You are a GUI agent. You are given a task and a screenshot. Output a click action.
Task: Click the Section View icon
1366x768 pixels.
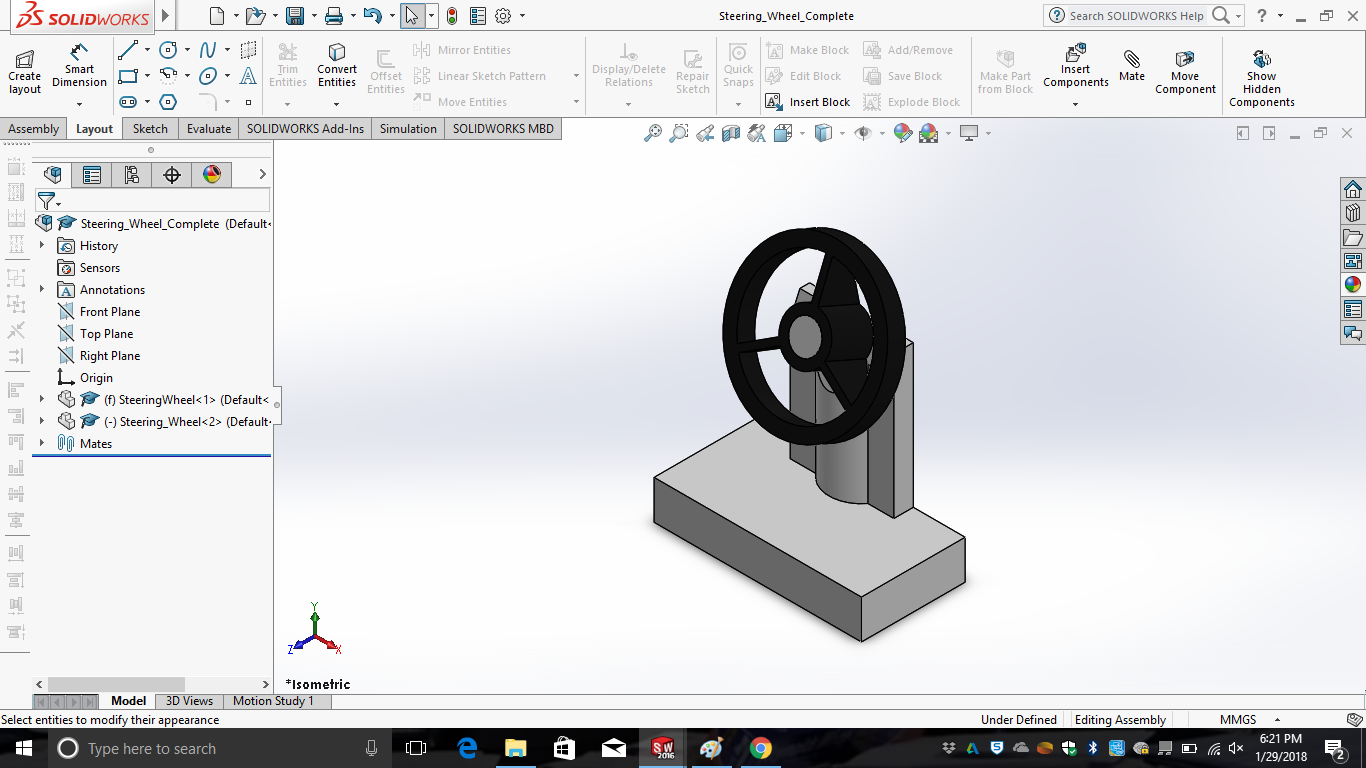tap(731, 133)
